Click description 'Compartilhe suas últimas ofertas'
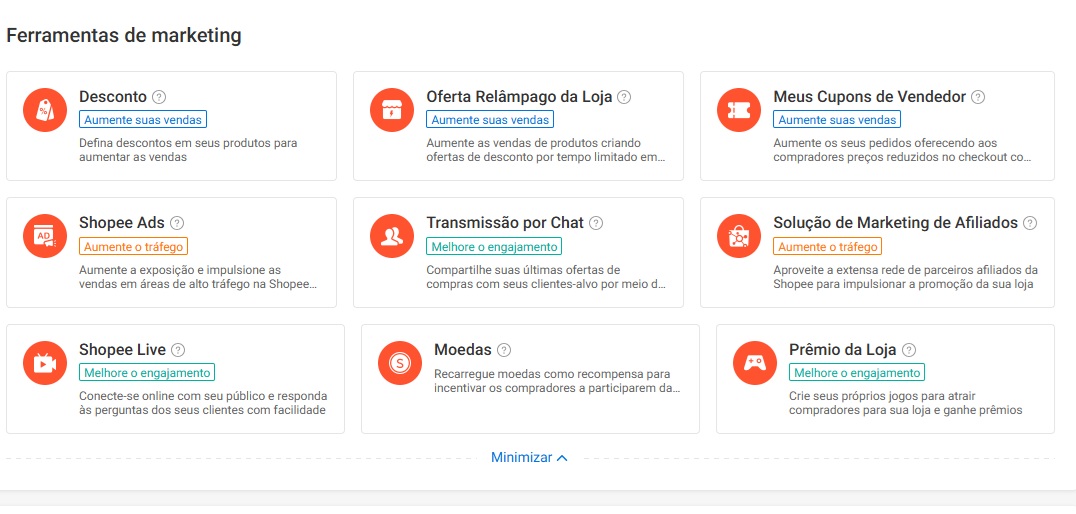1076x514 pixels. click(546, 277)
